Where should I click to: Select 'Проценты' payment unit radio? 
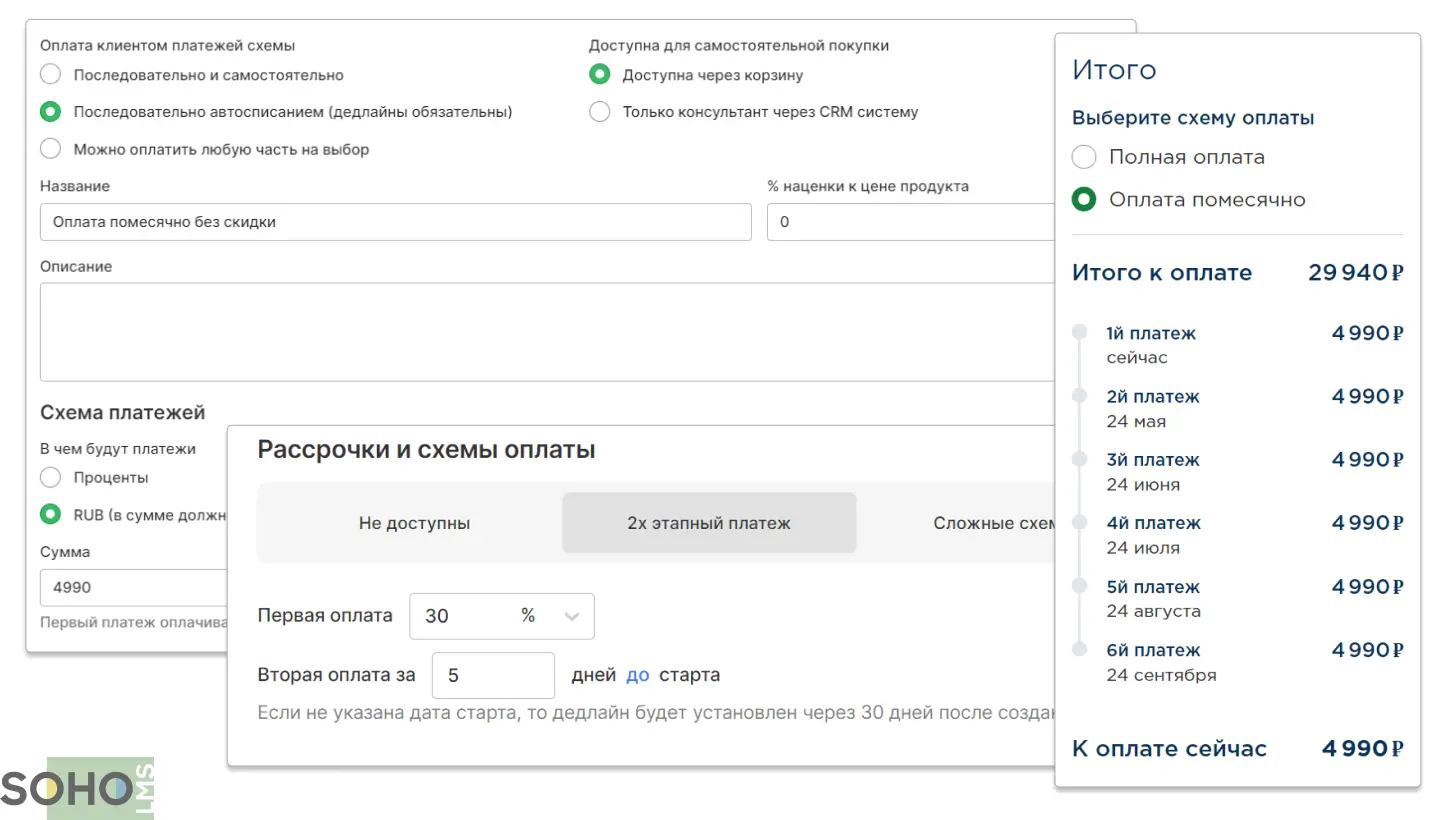click(x=51, y=478)
